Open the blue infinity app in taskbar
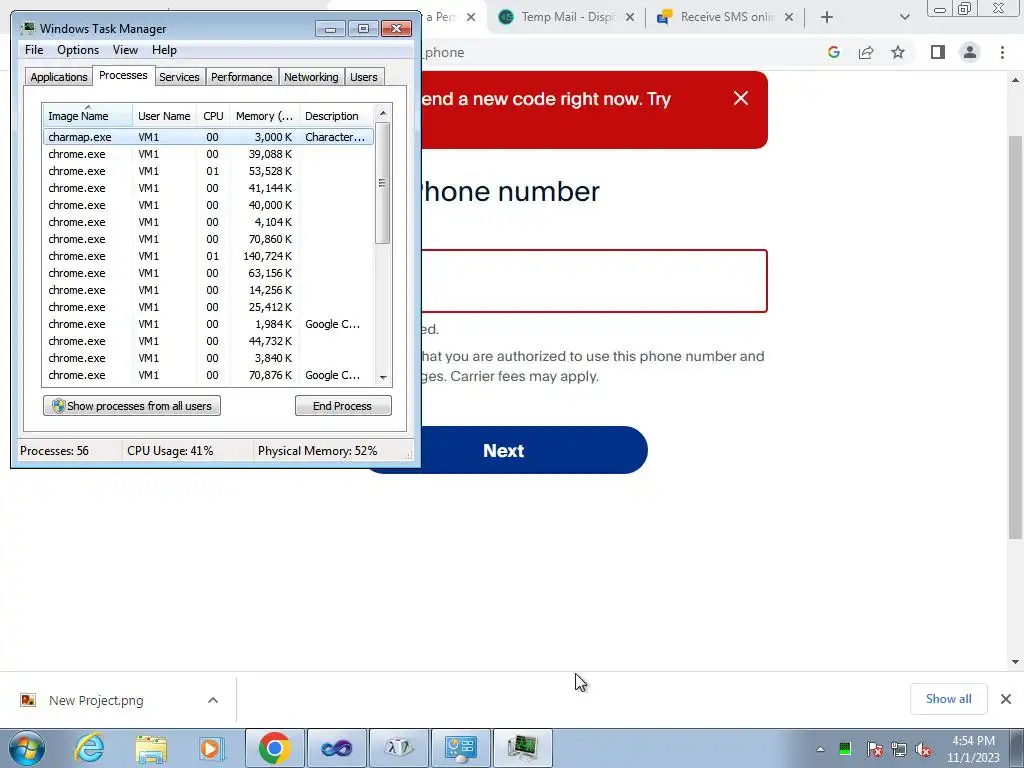 [336, 748]
